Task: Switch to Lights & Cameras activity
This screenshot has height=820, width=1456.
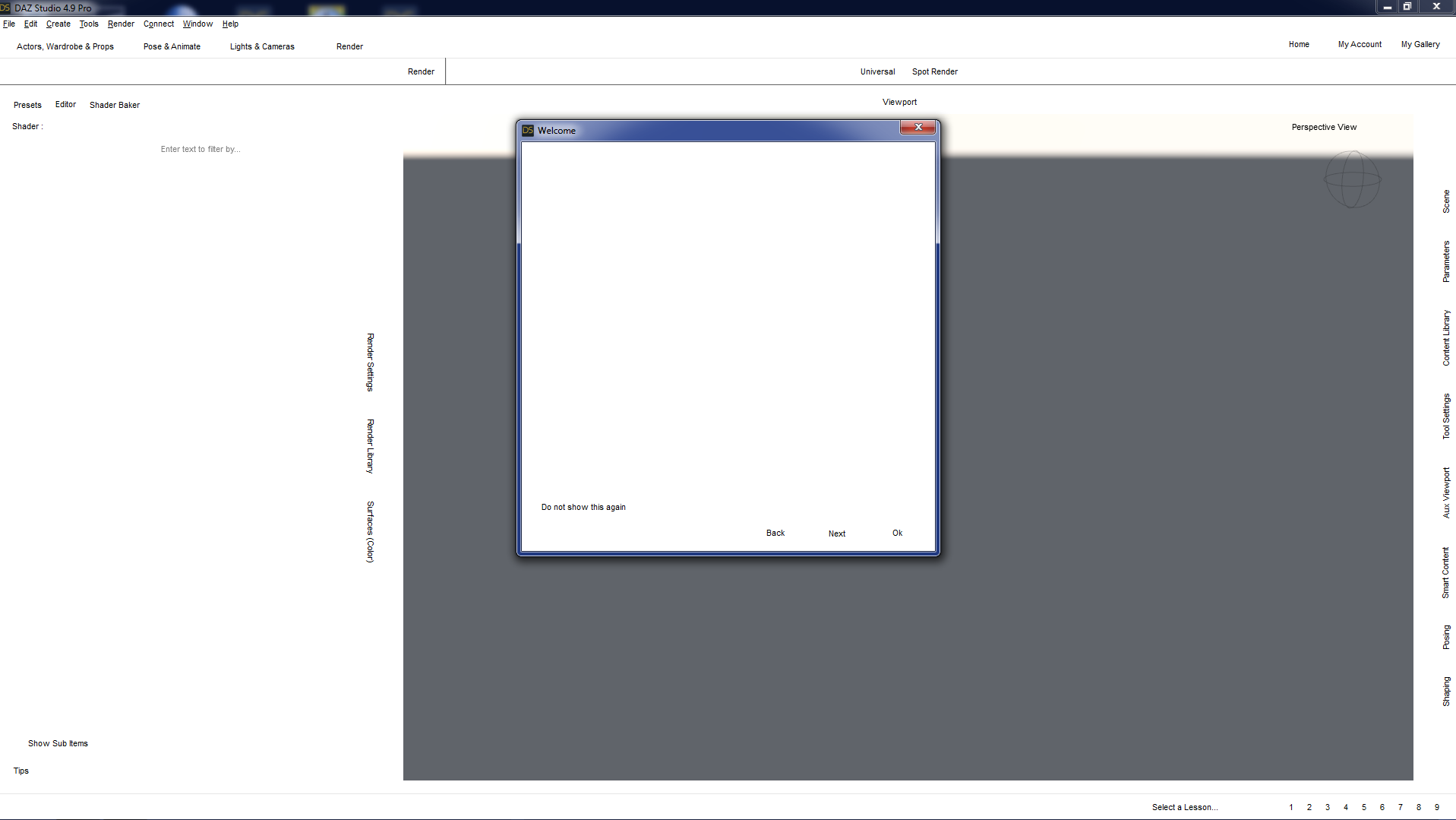Action: tap(262, 47)
